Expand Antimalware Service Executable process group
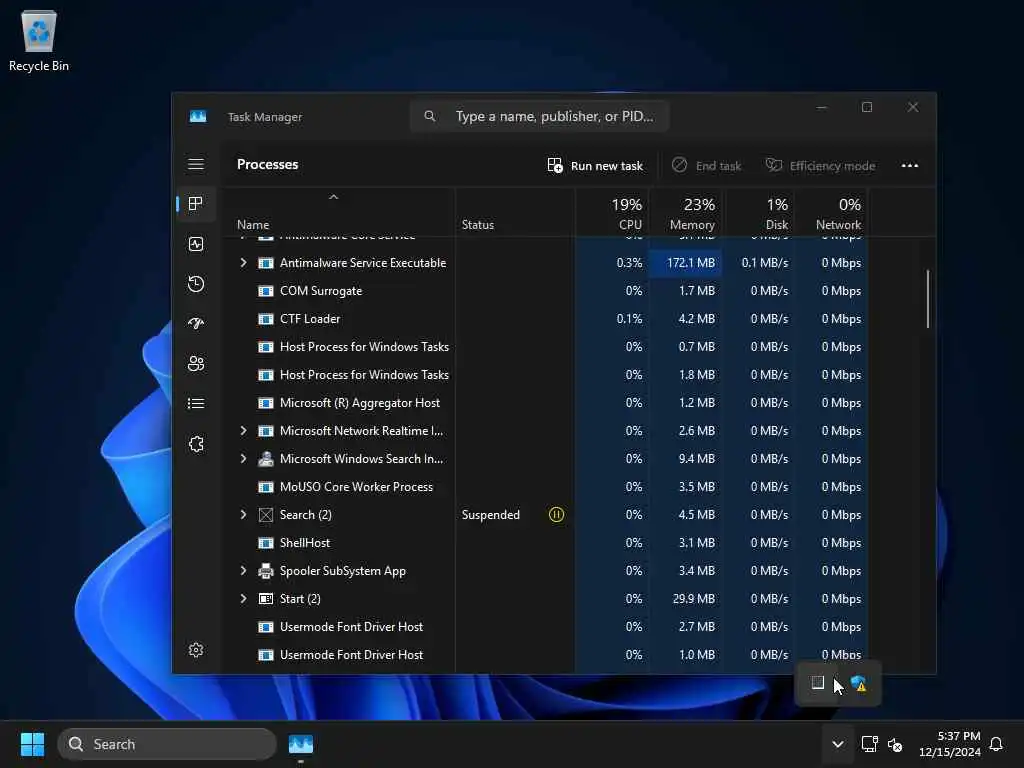 244,263
